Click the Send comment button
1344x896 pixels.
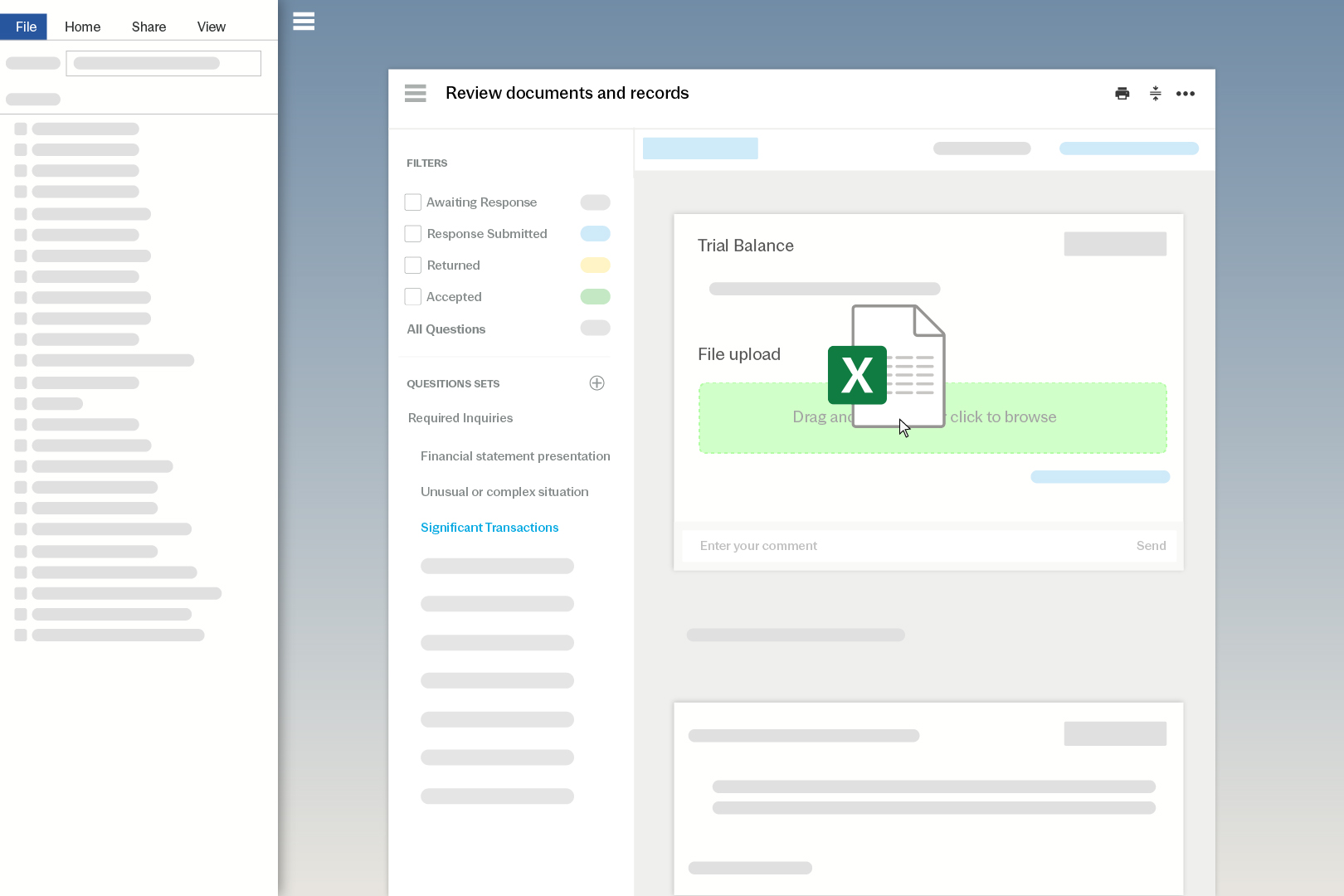click(x=1151, y=546)
